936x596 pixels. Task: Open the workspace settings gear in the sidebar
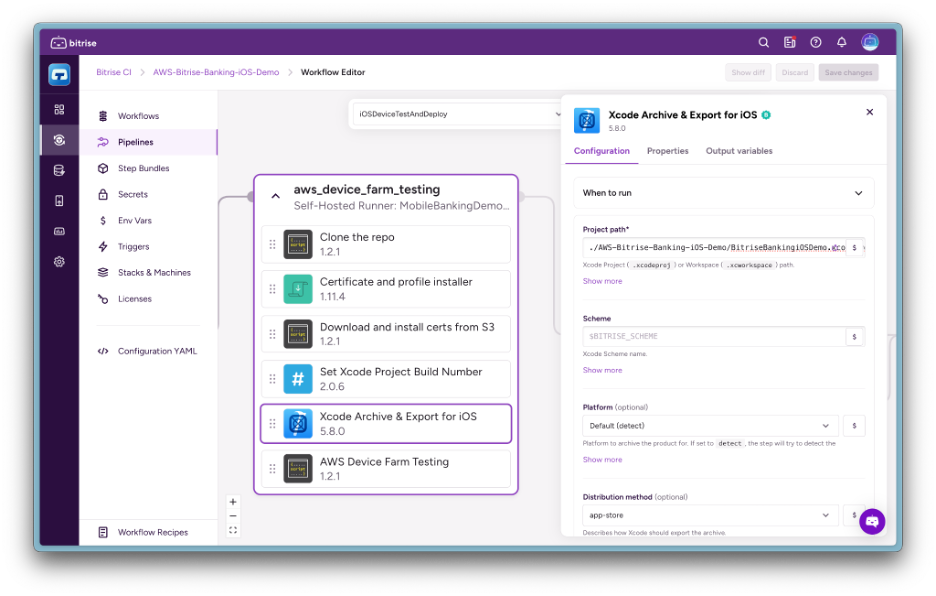tap(59, 261)
